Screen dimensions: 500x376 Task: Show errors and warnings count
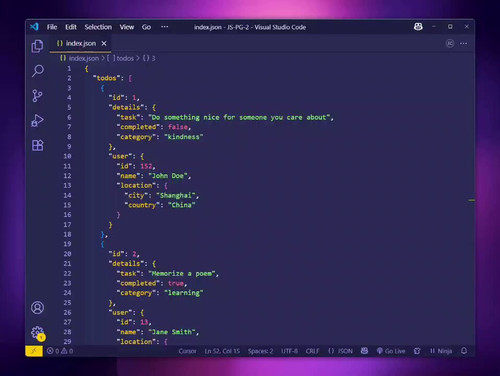tap(60, 351)
